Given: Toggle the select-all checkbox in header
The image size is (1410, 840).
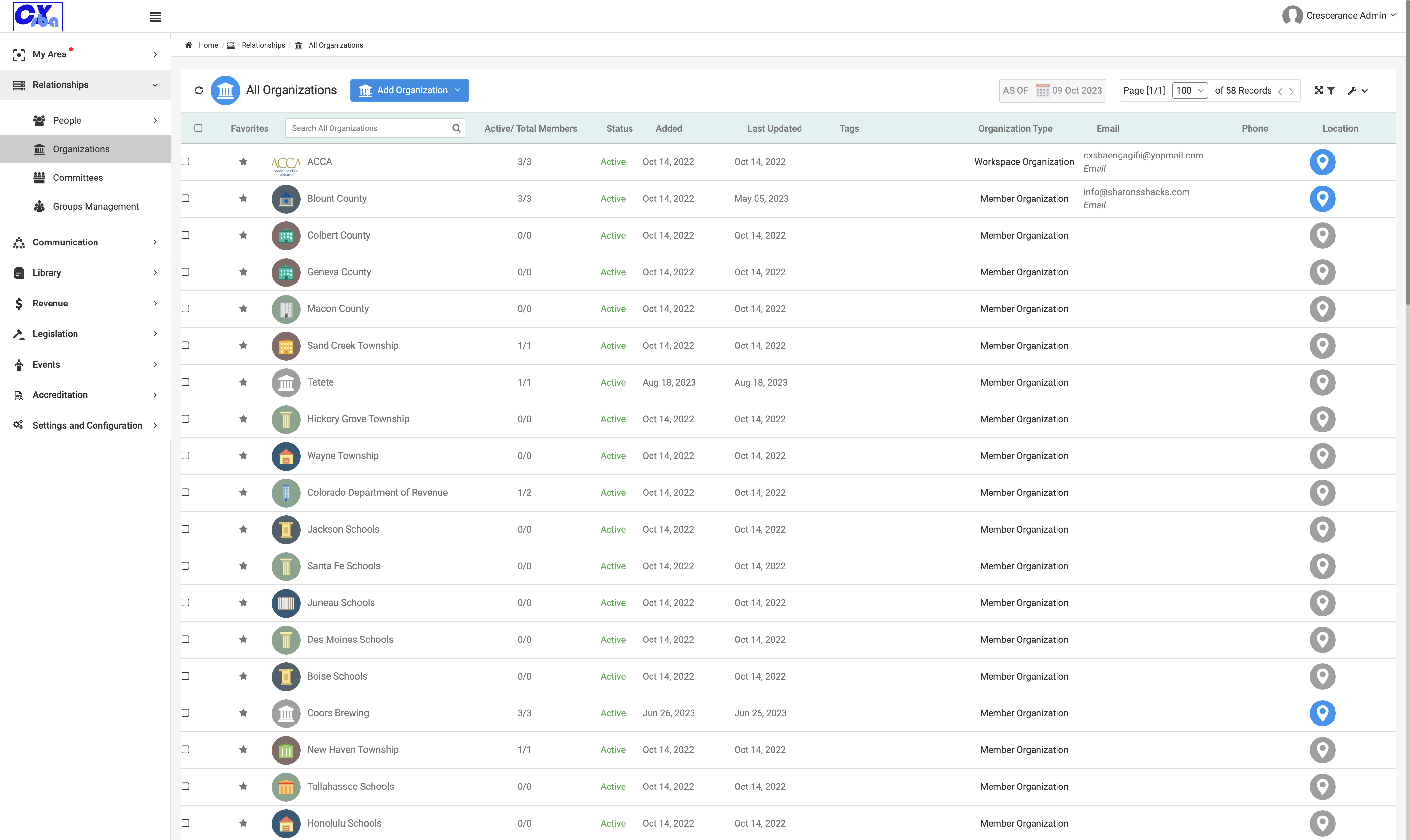Looking at the screenshot, I should [198, 128].
